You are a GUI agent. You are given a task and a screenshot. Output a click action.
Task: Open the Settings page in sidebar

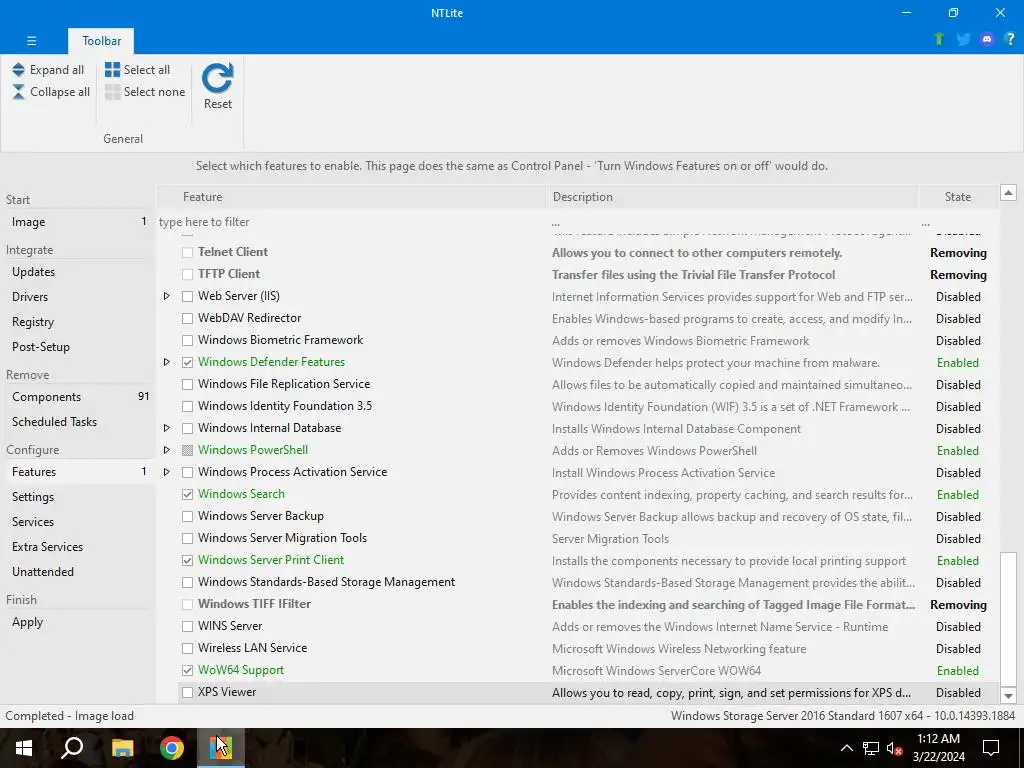[x=78, y=497]
